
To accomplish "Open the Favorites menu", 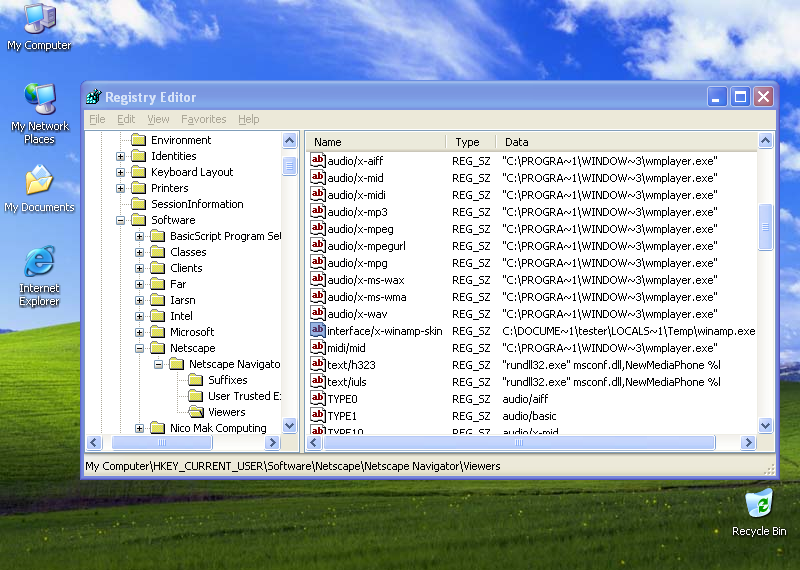I will (204, 119).
